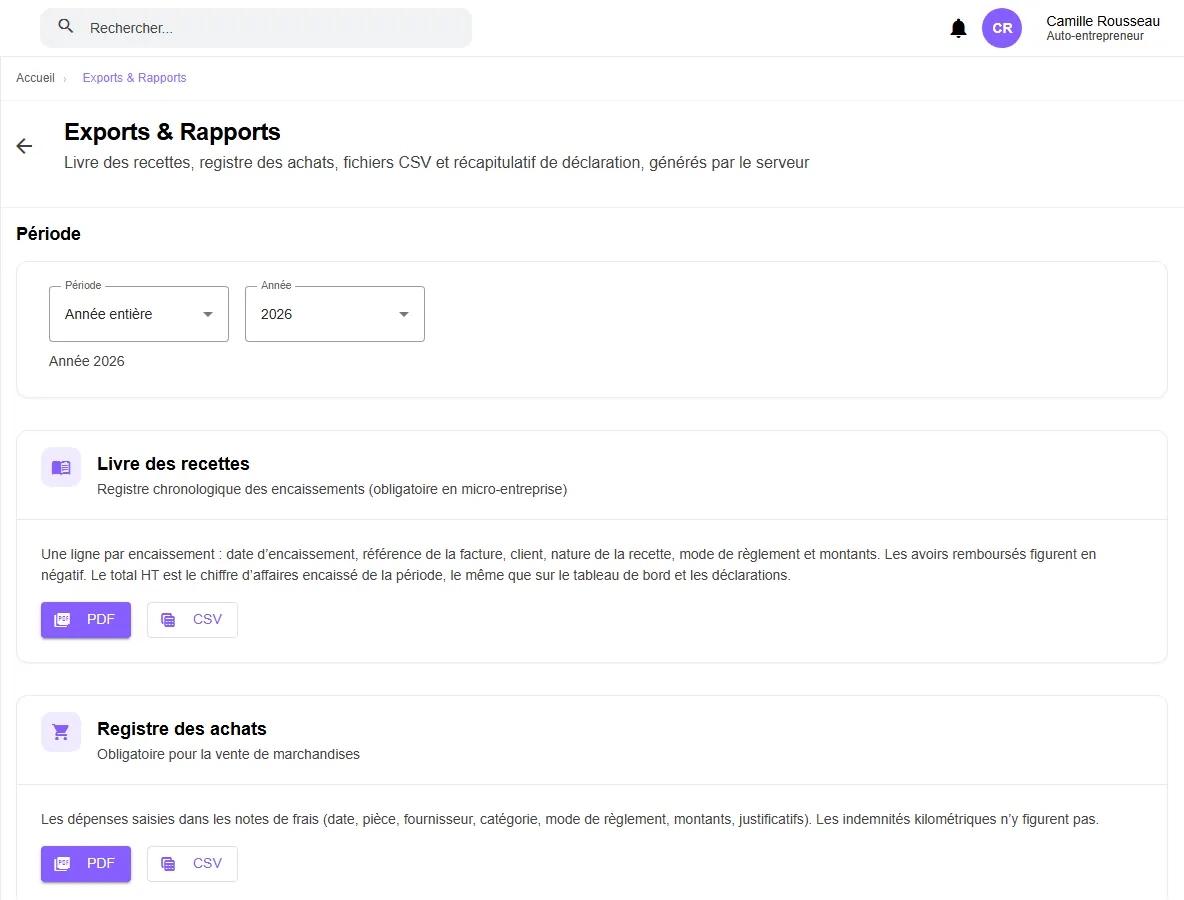Go to Accueil in the breadcrumb
Screen dimensions: 1184x900
[x=35, y=78]
